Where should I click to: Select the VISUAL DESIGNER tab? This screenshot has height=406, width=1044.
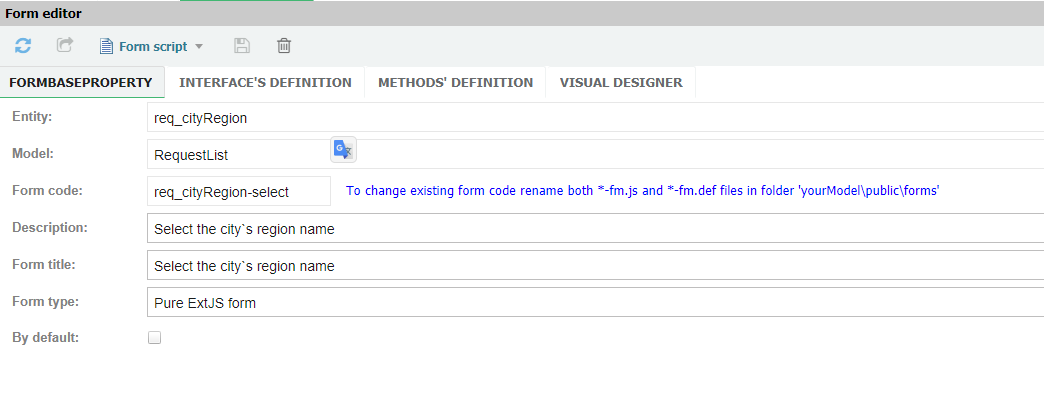pyautogui.click(x=620, y=82)
